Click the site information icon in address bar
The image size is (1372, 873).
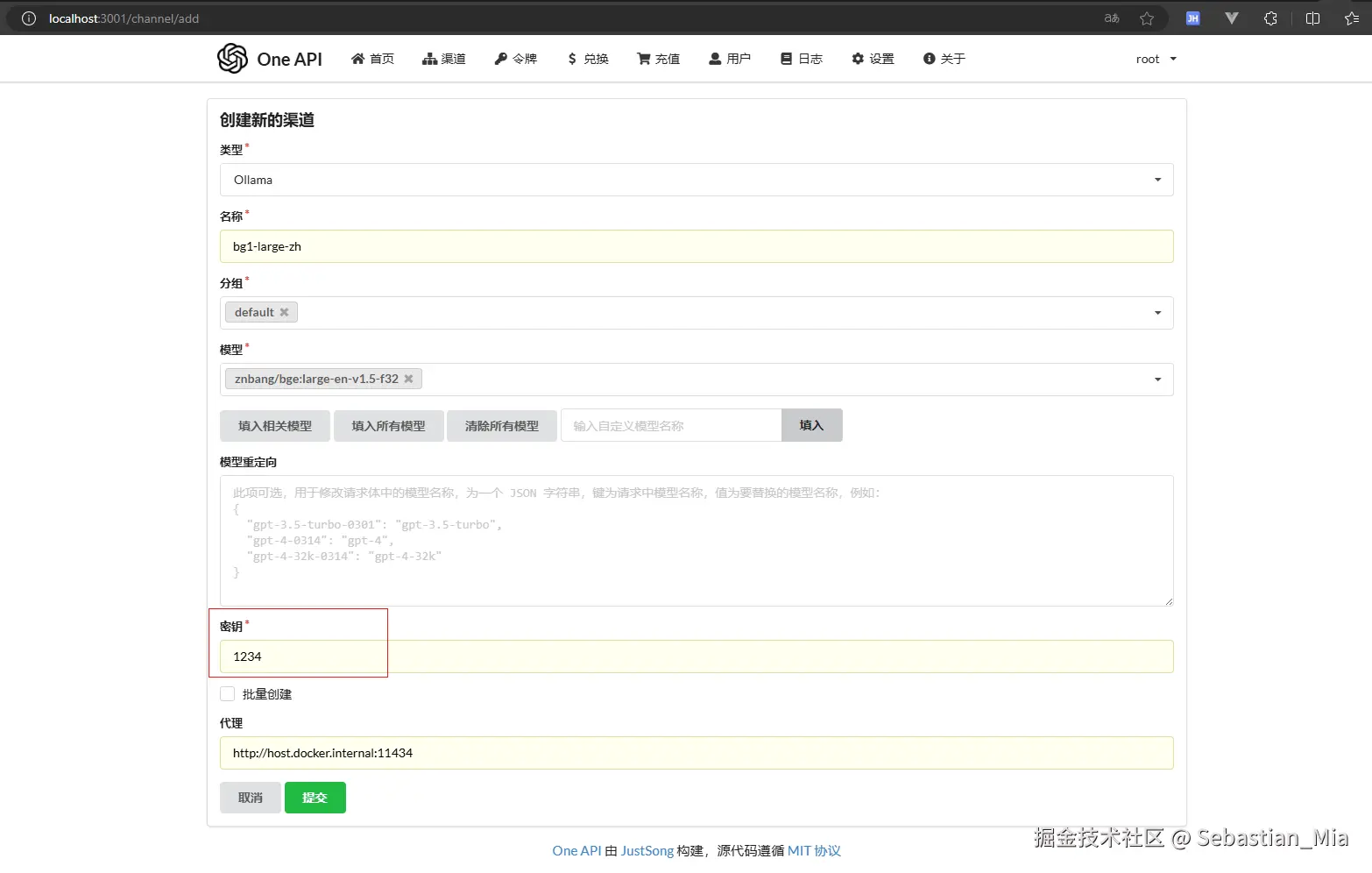(x=29, y=18)
